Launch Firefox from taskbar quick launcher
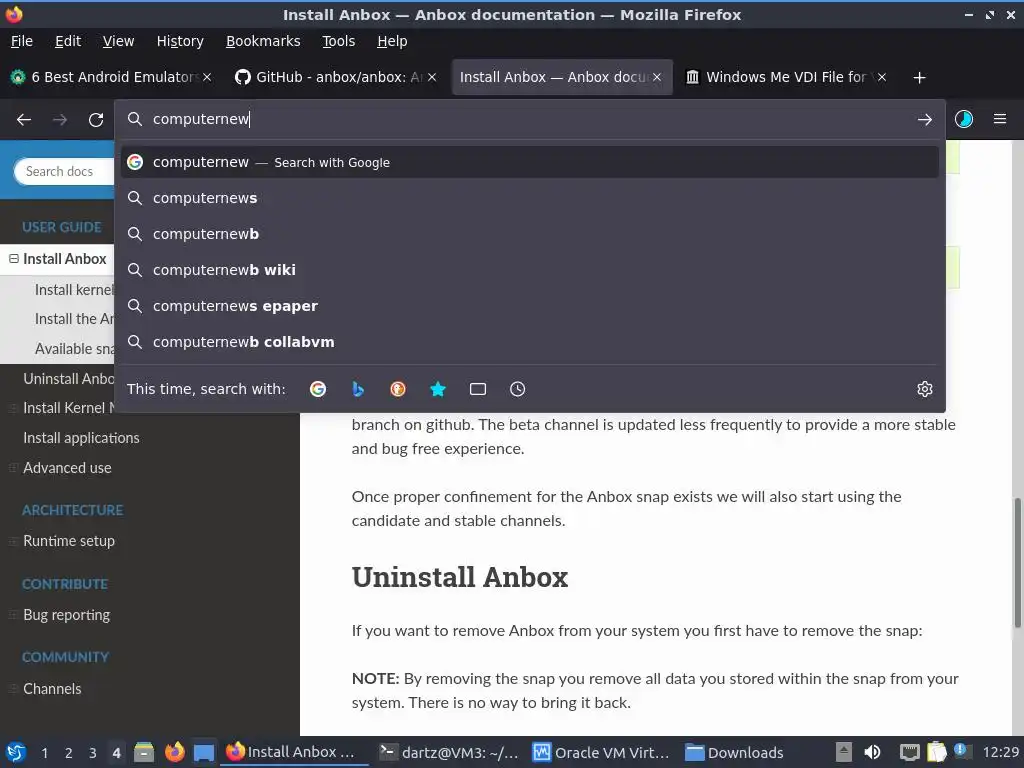The width and height of the screenshot is (1024, 768). [x=174, y=752]
